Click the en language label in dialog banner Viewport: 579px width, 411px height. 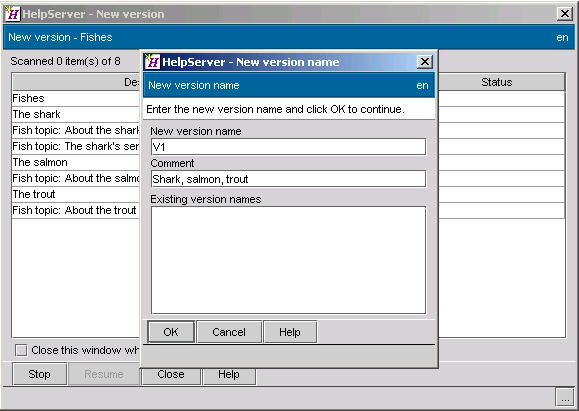click(422, 86)
